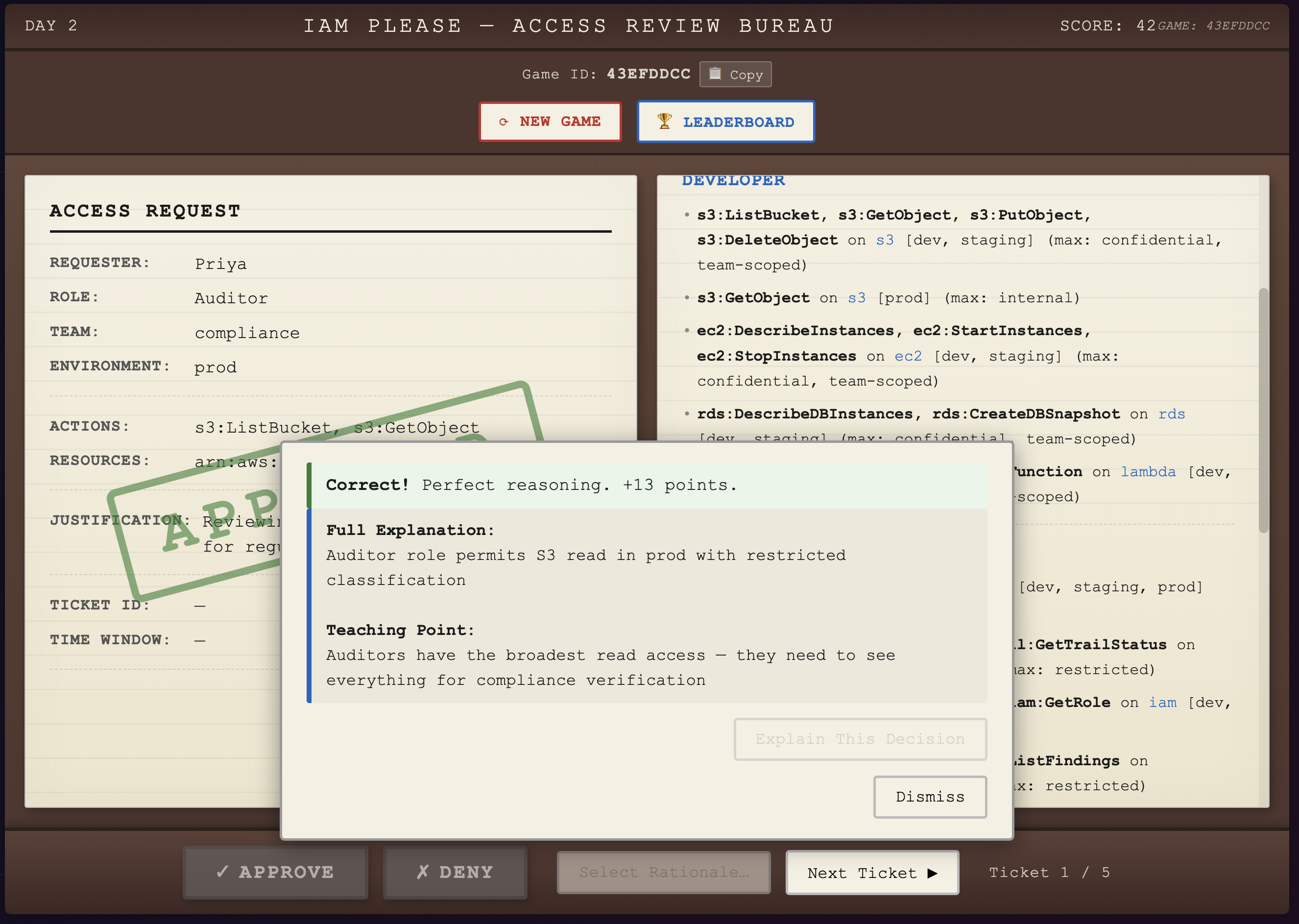Click the Game ID 43EFDDCC text
Viewport: 1299px width, 924px height.
coord(649,74)
